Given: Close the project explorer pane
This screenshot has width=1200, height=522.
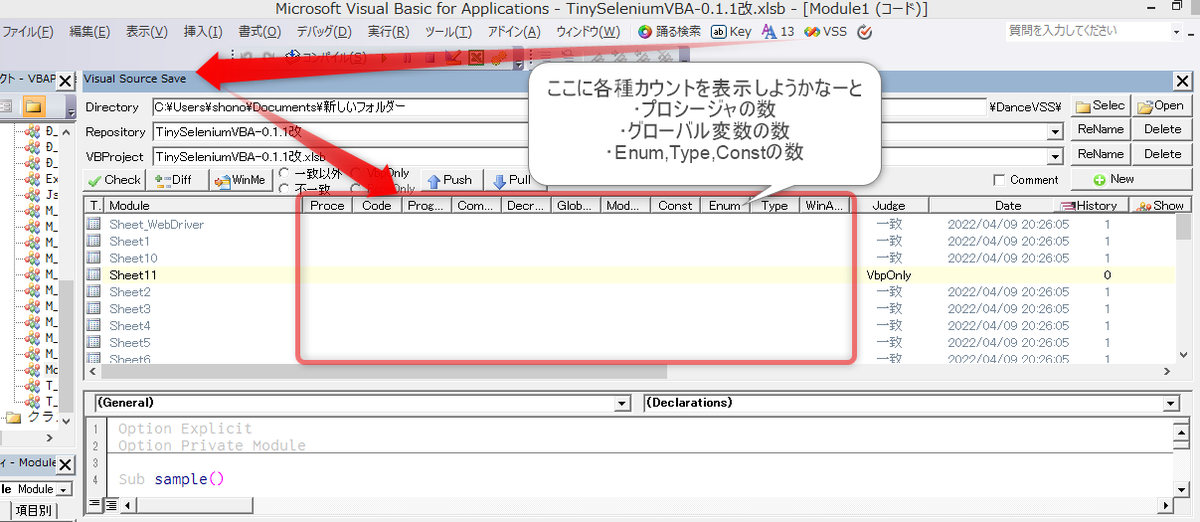Looking at the screenshot, I should (65, 80).
